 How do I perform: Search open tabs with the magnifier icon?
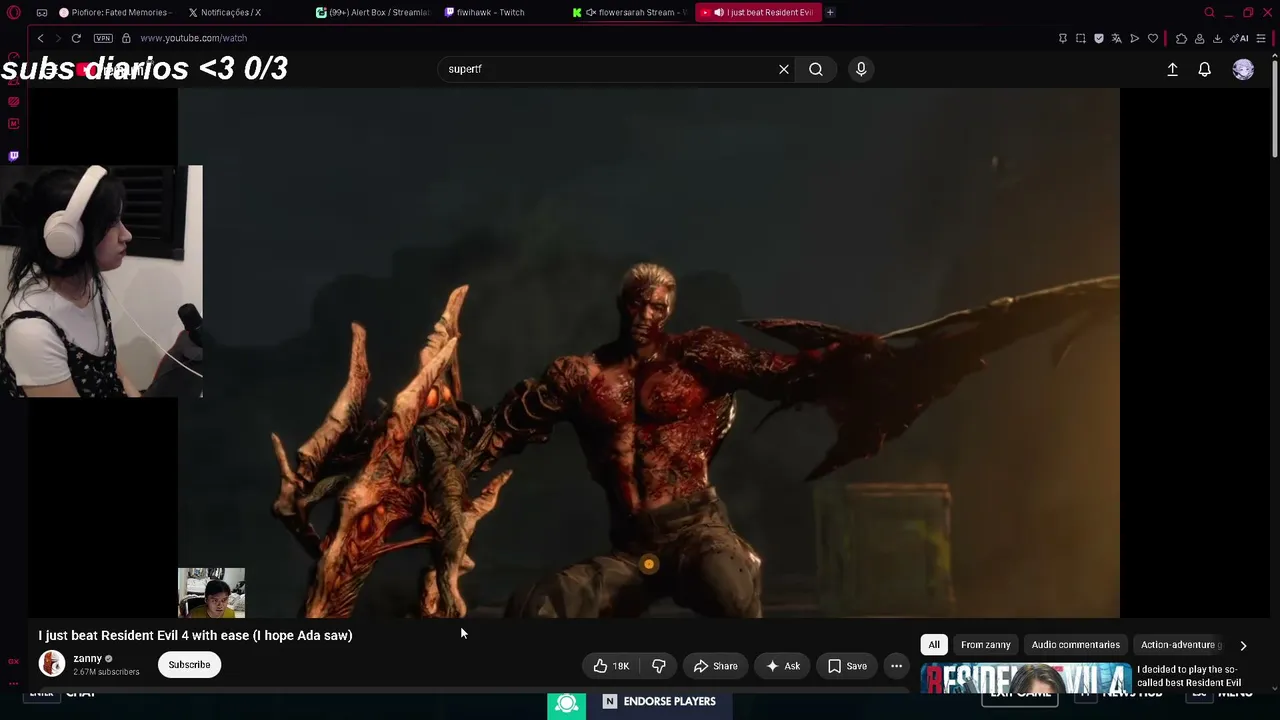pos(1209,12)
